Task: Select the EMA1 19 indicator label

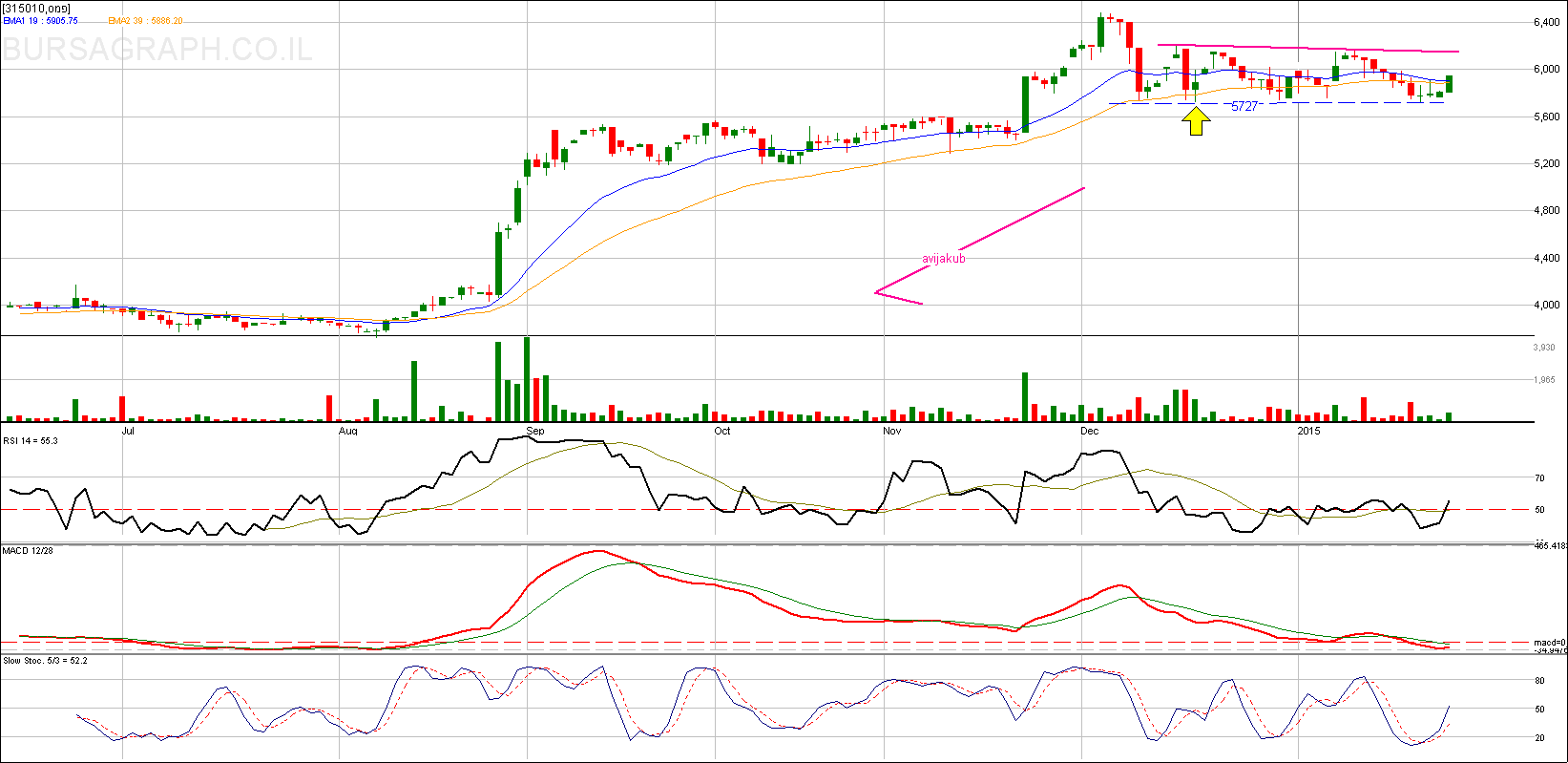Action: click(x=40, y=21)
